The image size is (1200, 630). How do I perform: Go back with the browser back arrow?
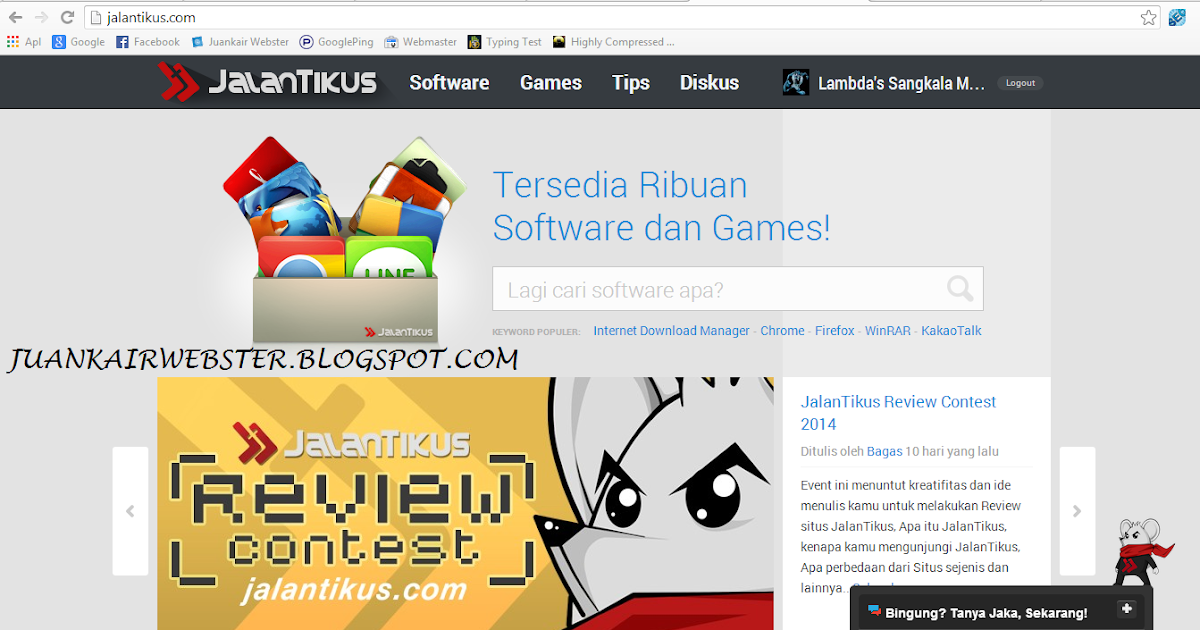15,17
